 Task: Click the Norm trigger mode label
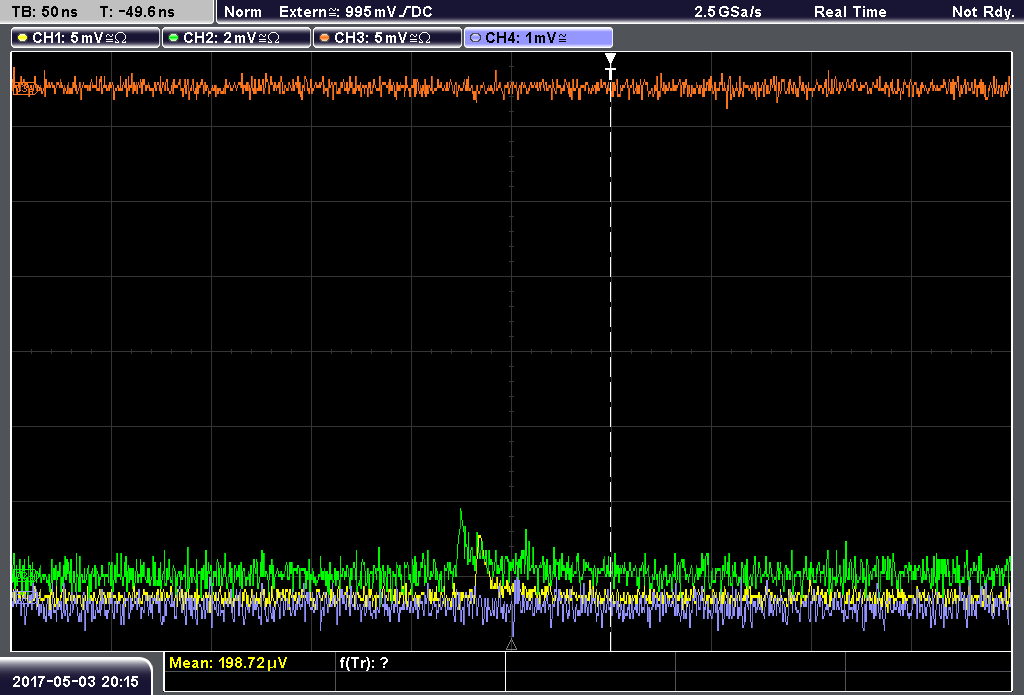coord(242,12)
